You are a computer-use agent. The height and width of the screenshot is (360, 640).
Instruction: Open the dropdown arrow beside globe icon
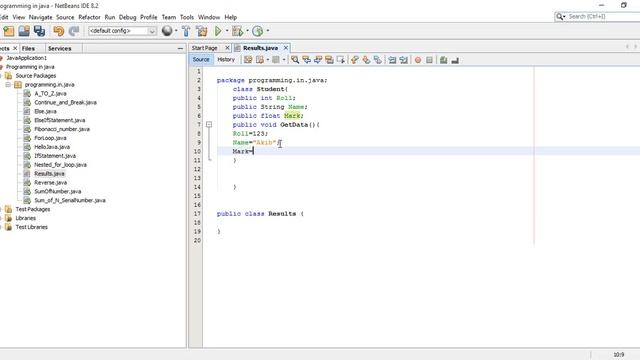tap(176, 31)
